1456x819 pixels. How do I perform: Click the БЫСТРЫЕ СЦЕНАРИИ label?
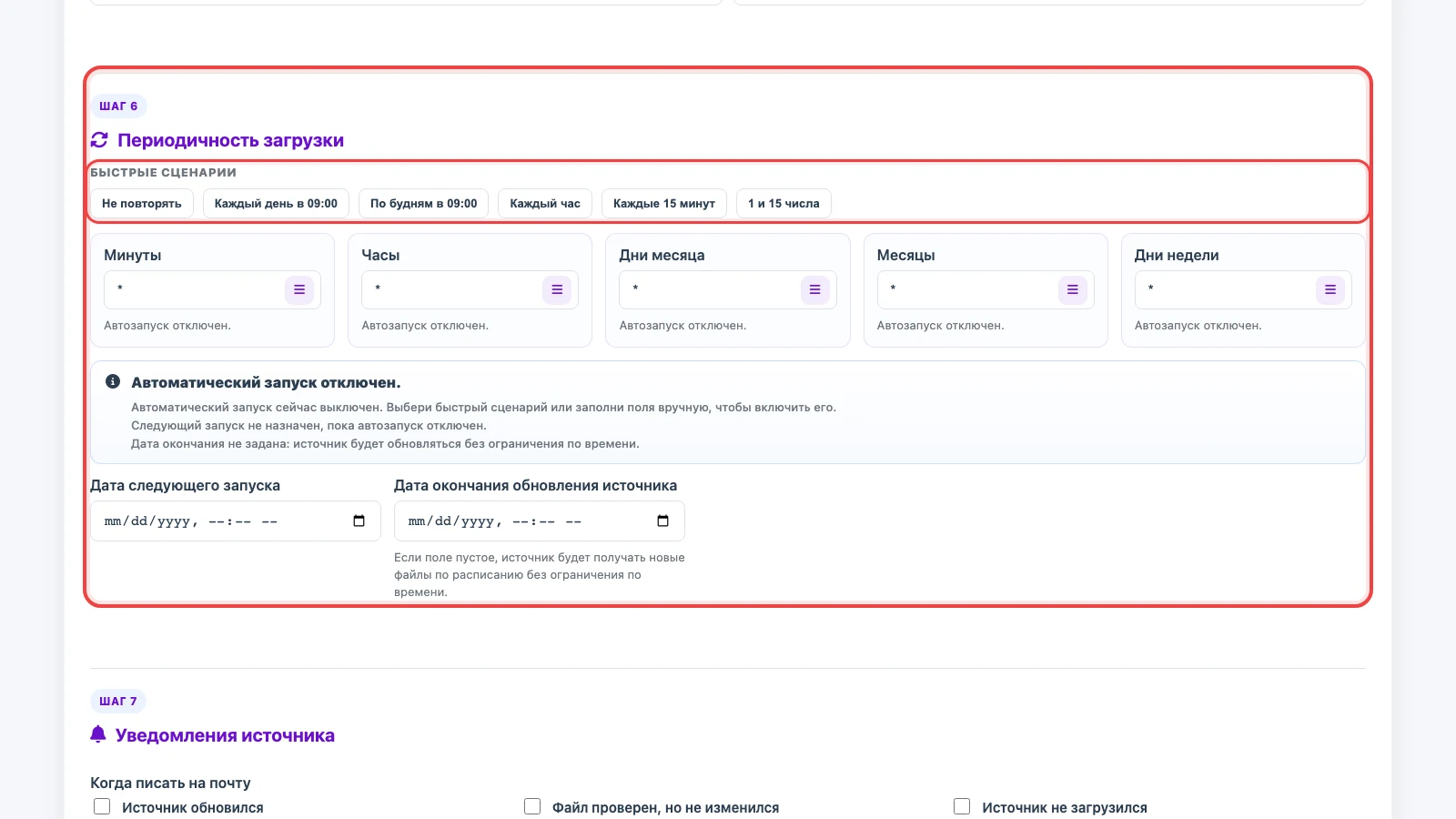(164, 172)
